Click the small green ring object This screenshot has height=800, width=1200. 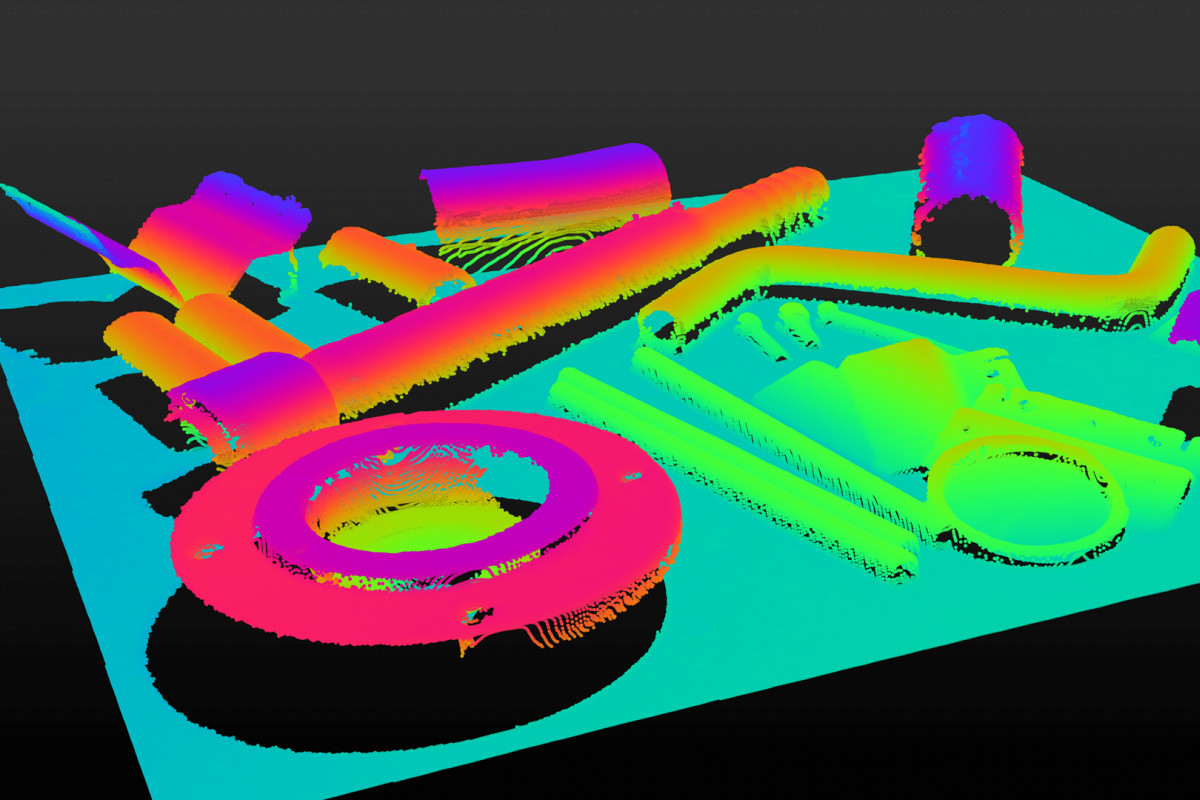point(1030,500)
